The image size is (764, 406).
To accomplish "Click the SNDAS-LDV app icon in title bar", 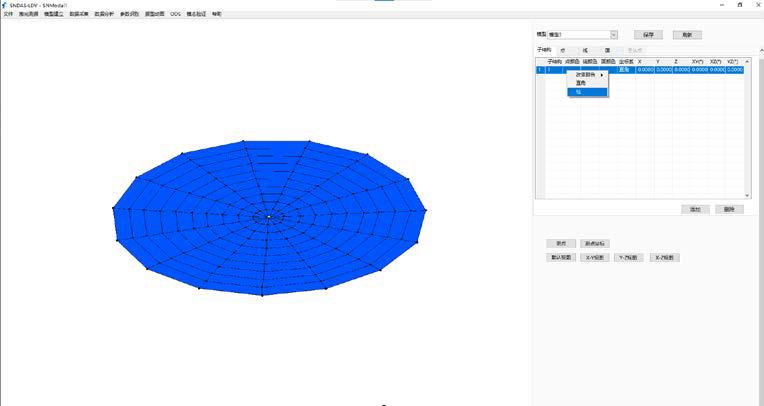I will [5, 5].
